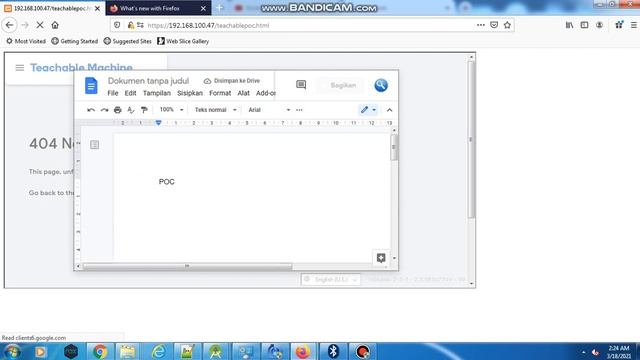Open the Add-on menu
640x360 pixels.
266,93
